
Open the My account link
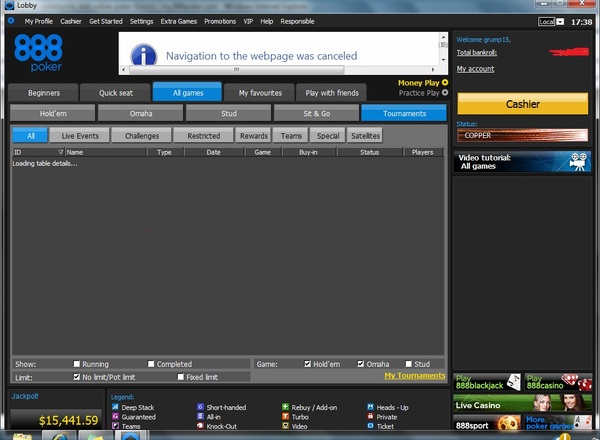[475, 69]
